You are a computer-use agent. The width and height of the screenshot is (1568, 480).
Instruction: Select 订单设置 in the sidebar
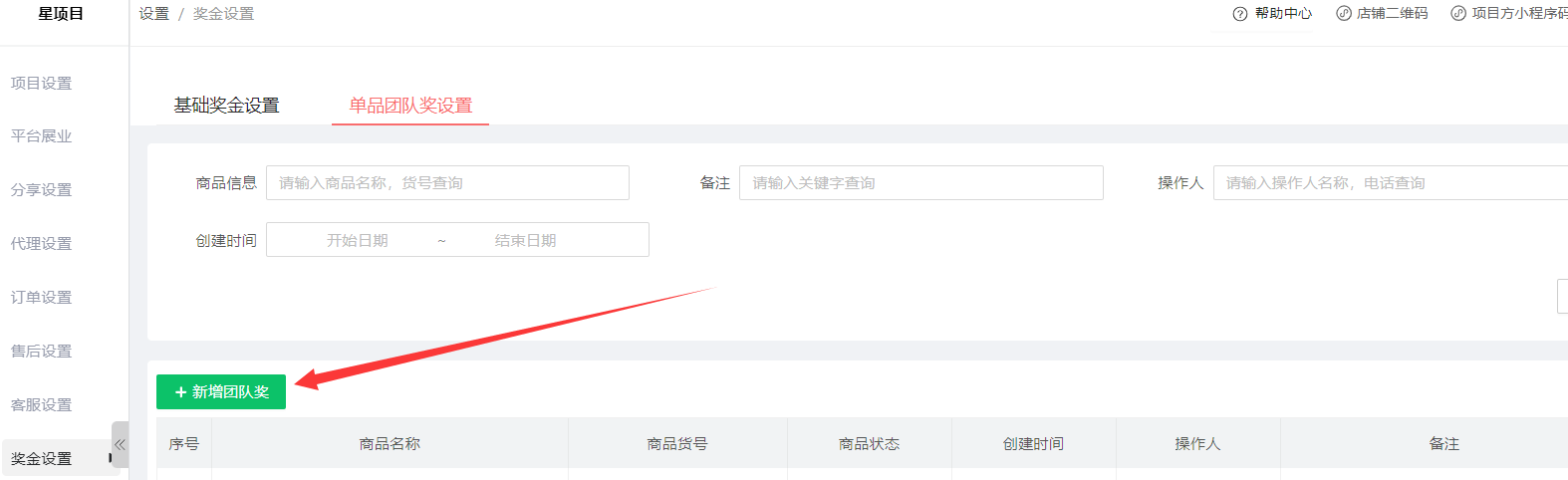[x=42, y=298]
